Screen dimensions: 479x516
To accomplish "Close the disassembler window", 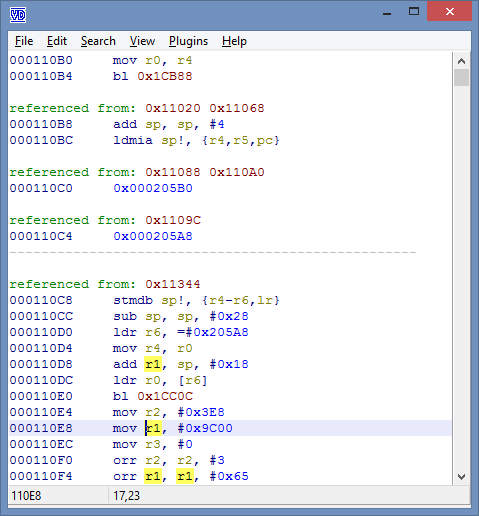I will [x=449, y=12].
